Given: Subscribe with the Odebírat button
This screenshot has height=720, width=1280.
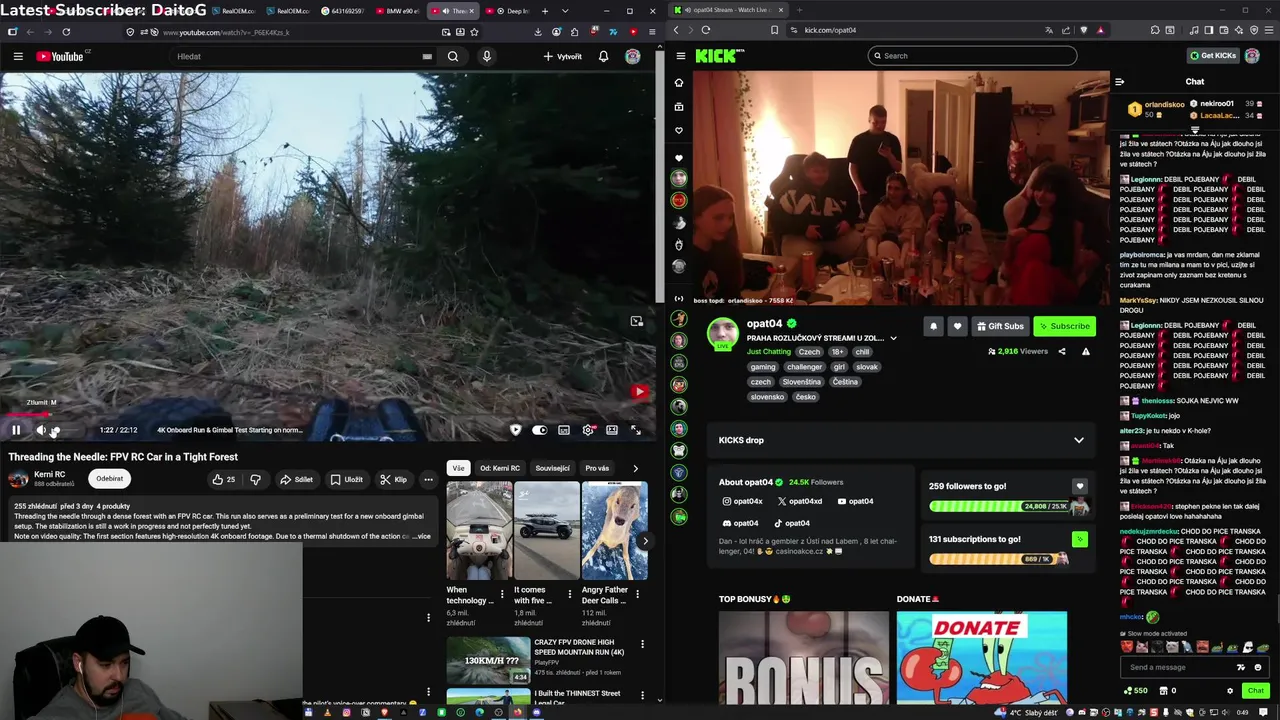Looking at the screenshot, I should coord(110,478).
